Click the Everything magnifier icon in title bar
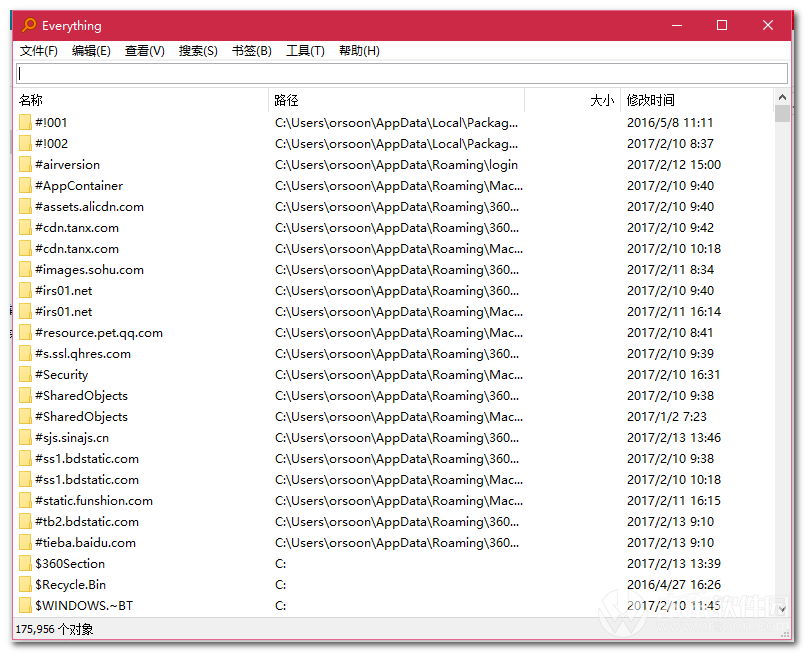This screenshot has width=805, height=653. pos(29,25)
